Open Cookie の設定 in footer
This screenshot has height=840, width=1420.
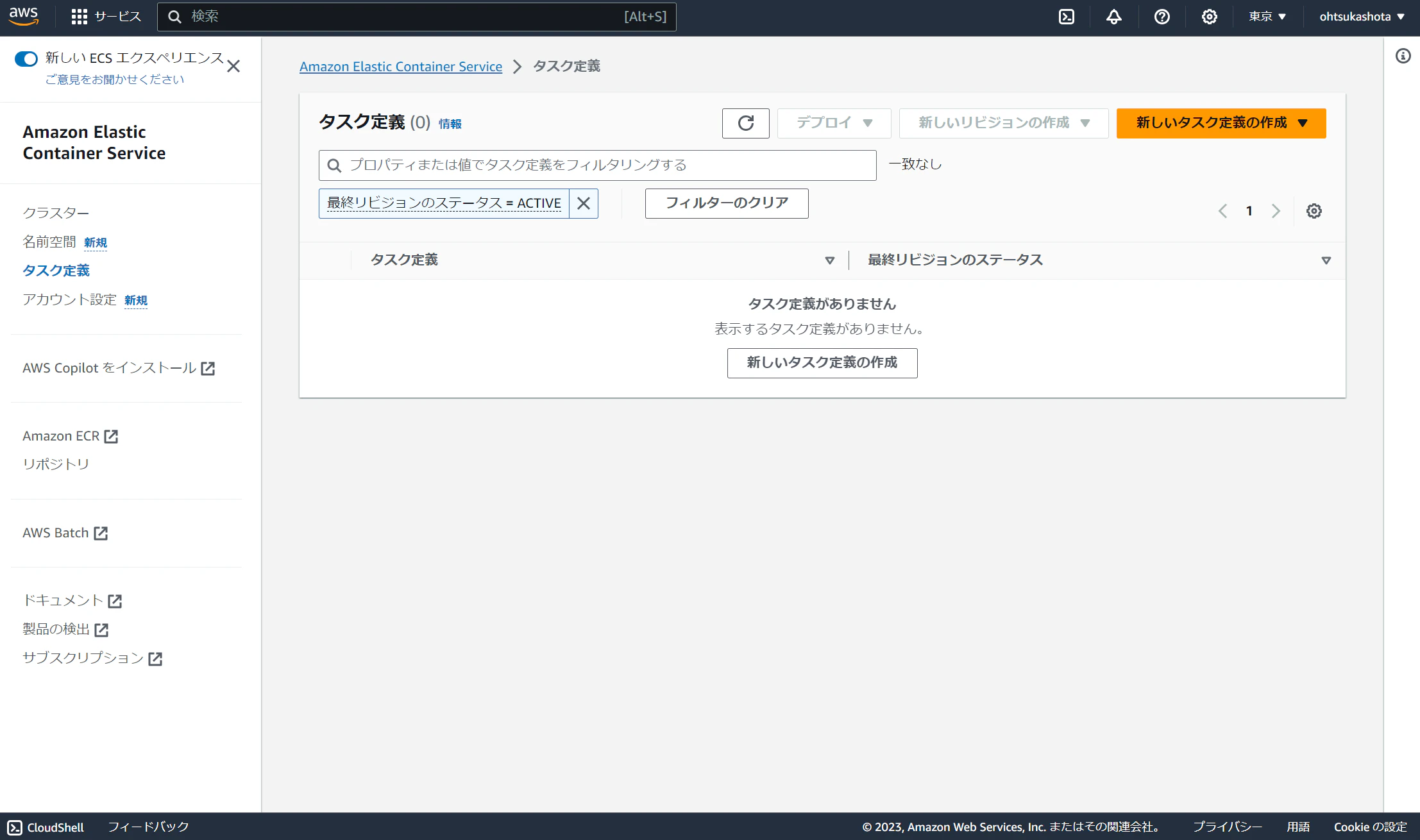click(x=1371, y=827)
